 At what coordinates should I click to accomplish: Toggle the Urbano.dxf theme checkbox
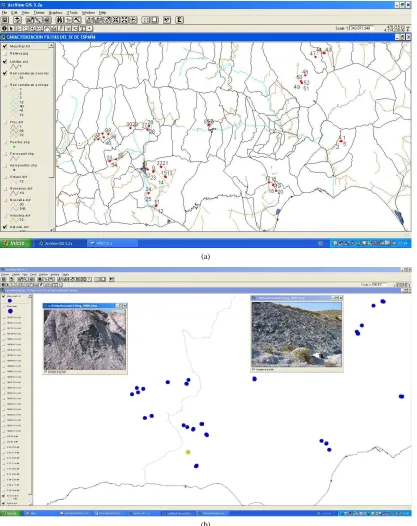tap(5, 177)
